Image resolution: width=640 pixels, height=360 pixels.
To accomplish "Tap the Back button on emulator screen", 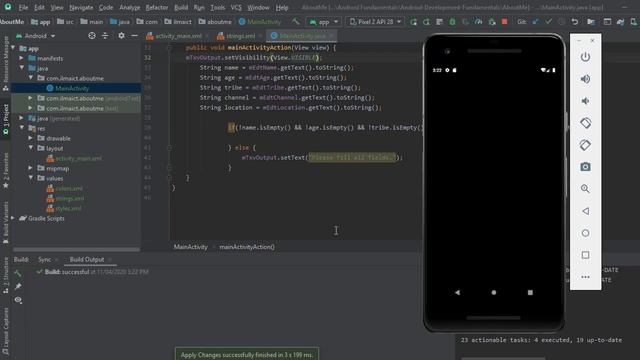I will click(x=457, y=292).
